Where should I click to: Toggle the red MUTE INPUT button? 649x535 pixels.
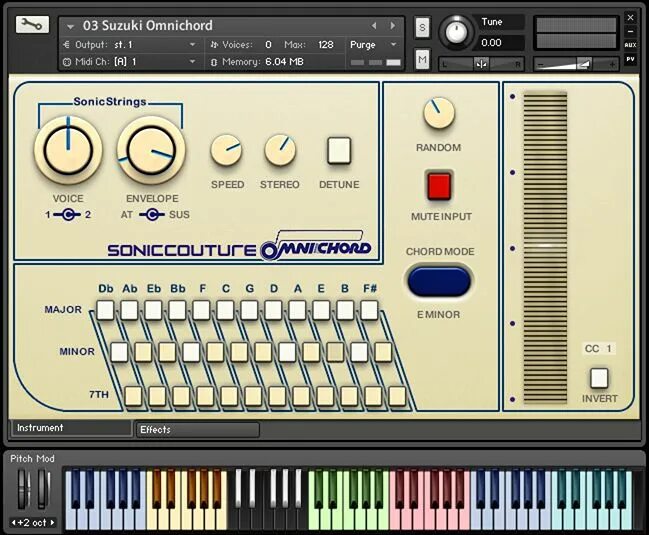pos(439,186)
